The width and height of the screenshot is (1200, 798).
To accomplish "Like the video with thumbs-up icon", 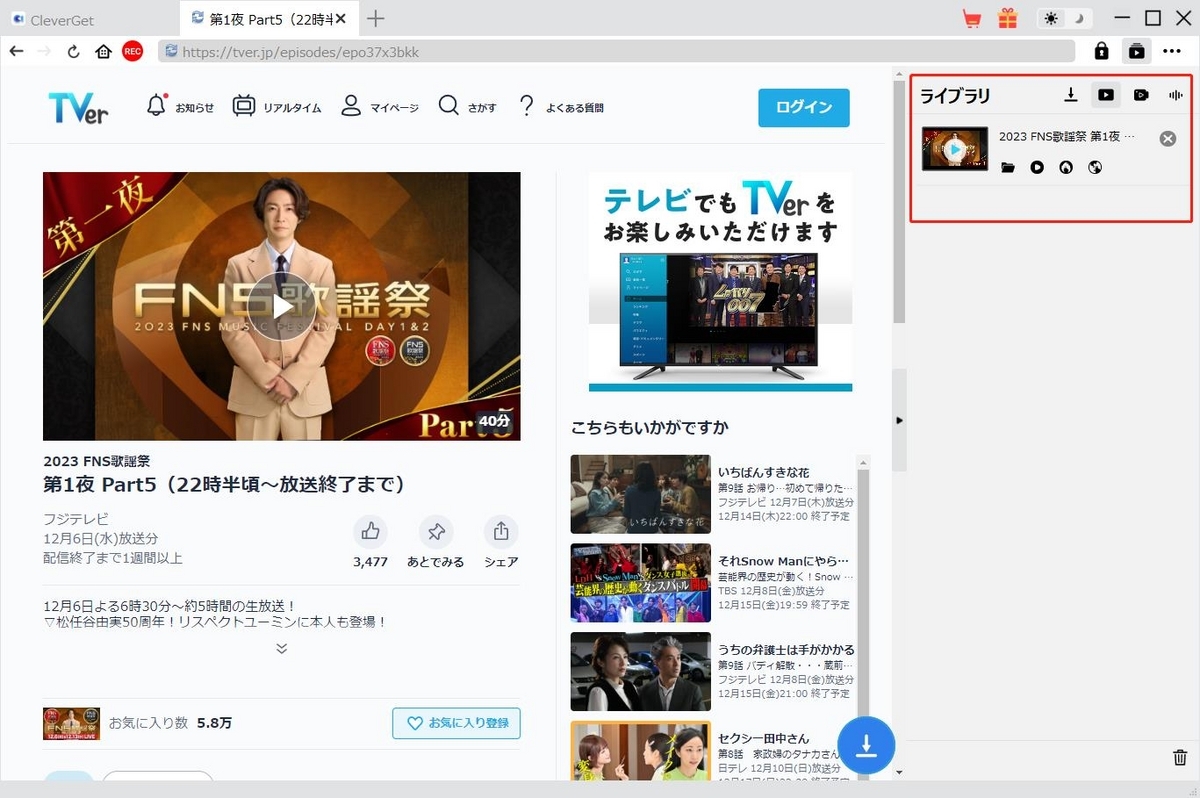I will pos(370,531).
